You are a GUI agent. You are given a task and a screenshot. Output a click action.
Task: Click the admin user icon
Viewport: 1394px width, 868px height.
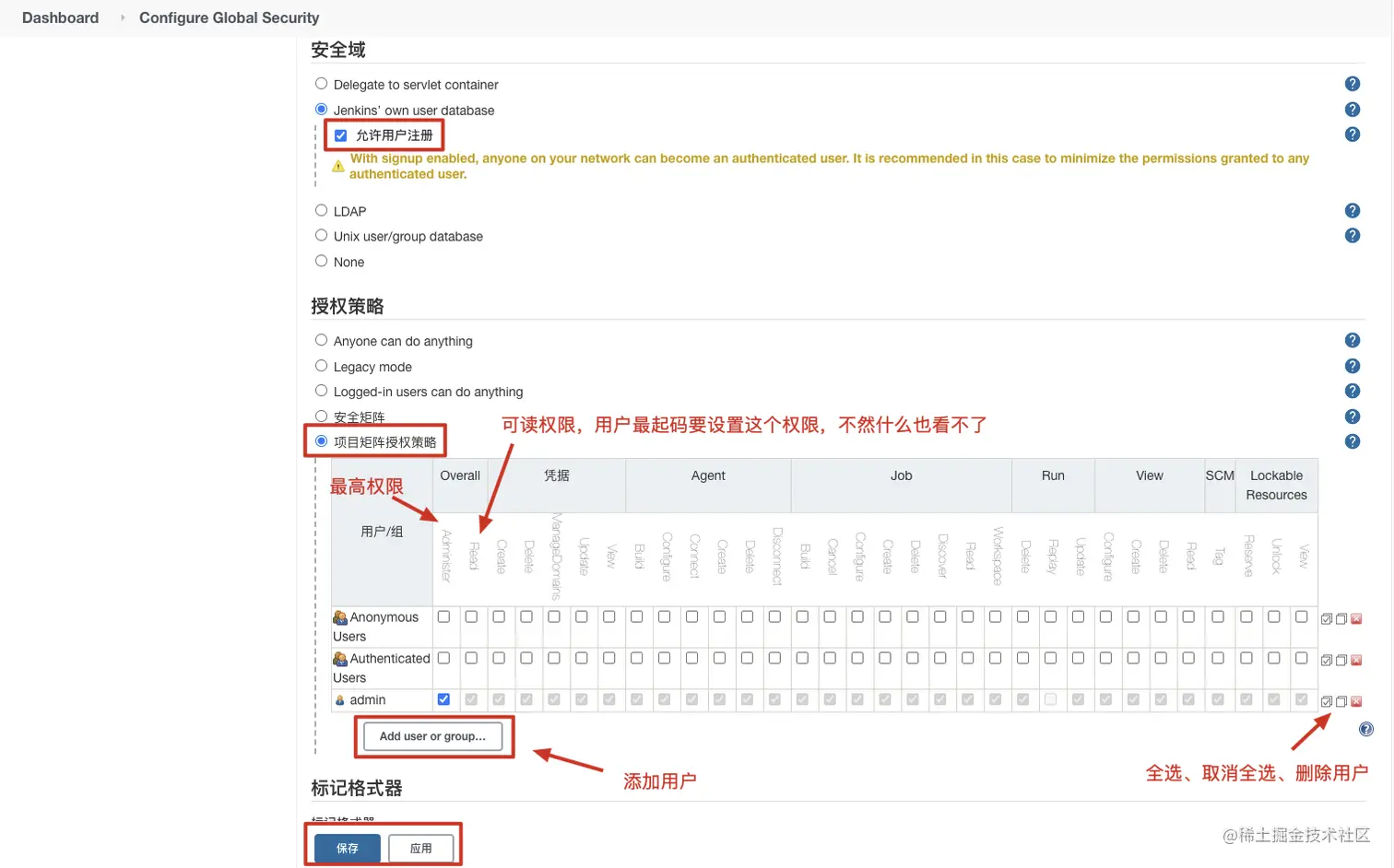[340, 700]
